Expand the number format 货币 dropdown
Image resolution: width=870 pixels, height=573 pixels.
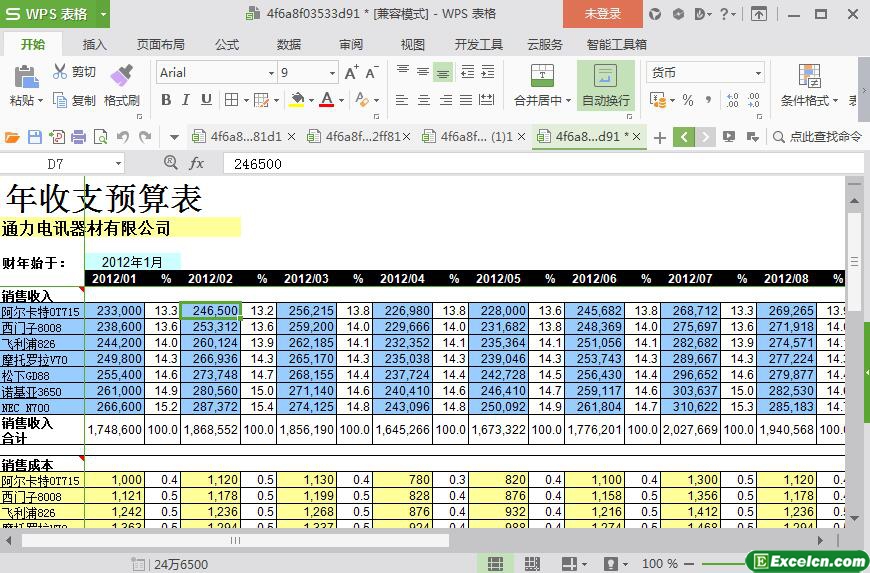pos(758,73)
